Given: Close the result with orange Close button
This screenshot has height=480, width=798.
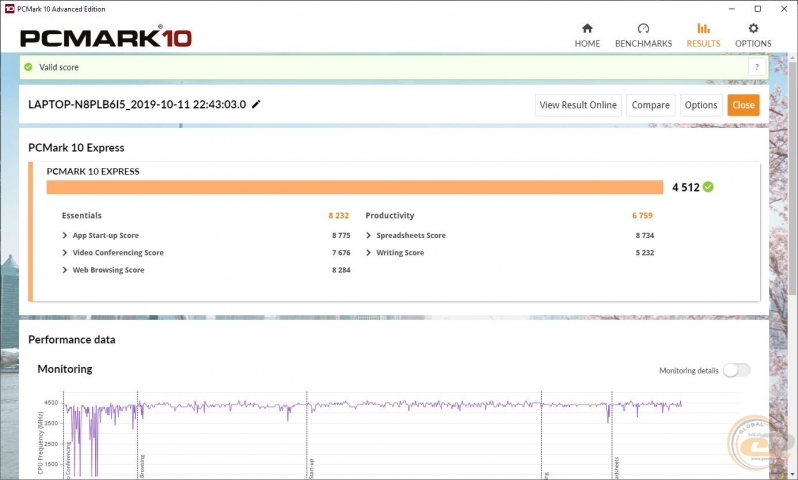Looking at the screenshot, I should [x=743, y=105].
